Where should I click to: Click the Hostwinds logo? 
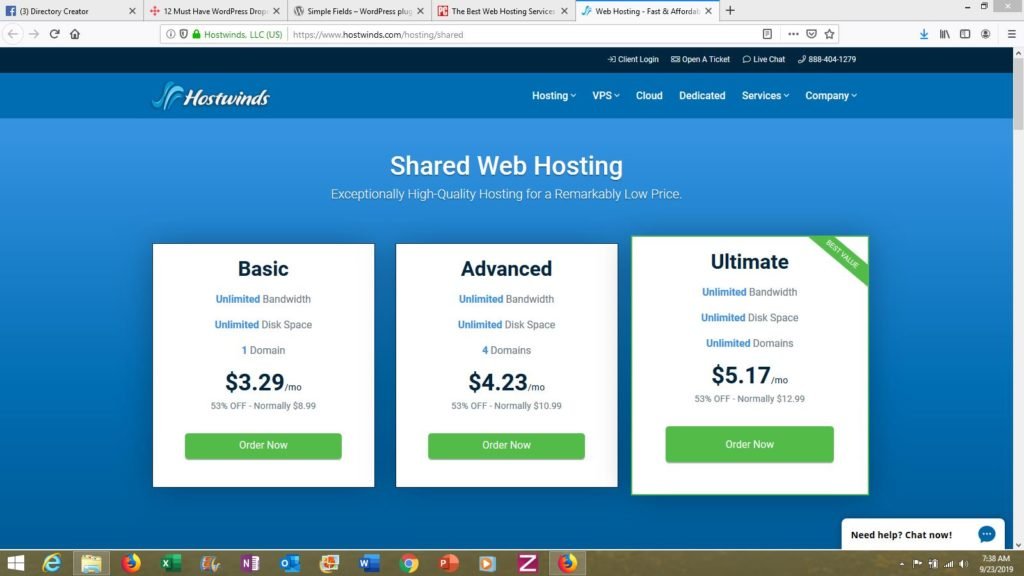point(211,96)
